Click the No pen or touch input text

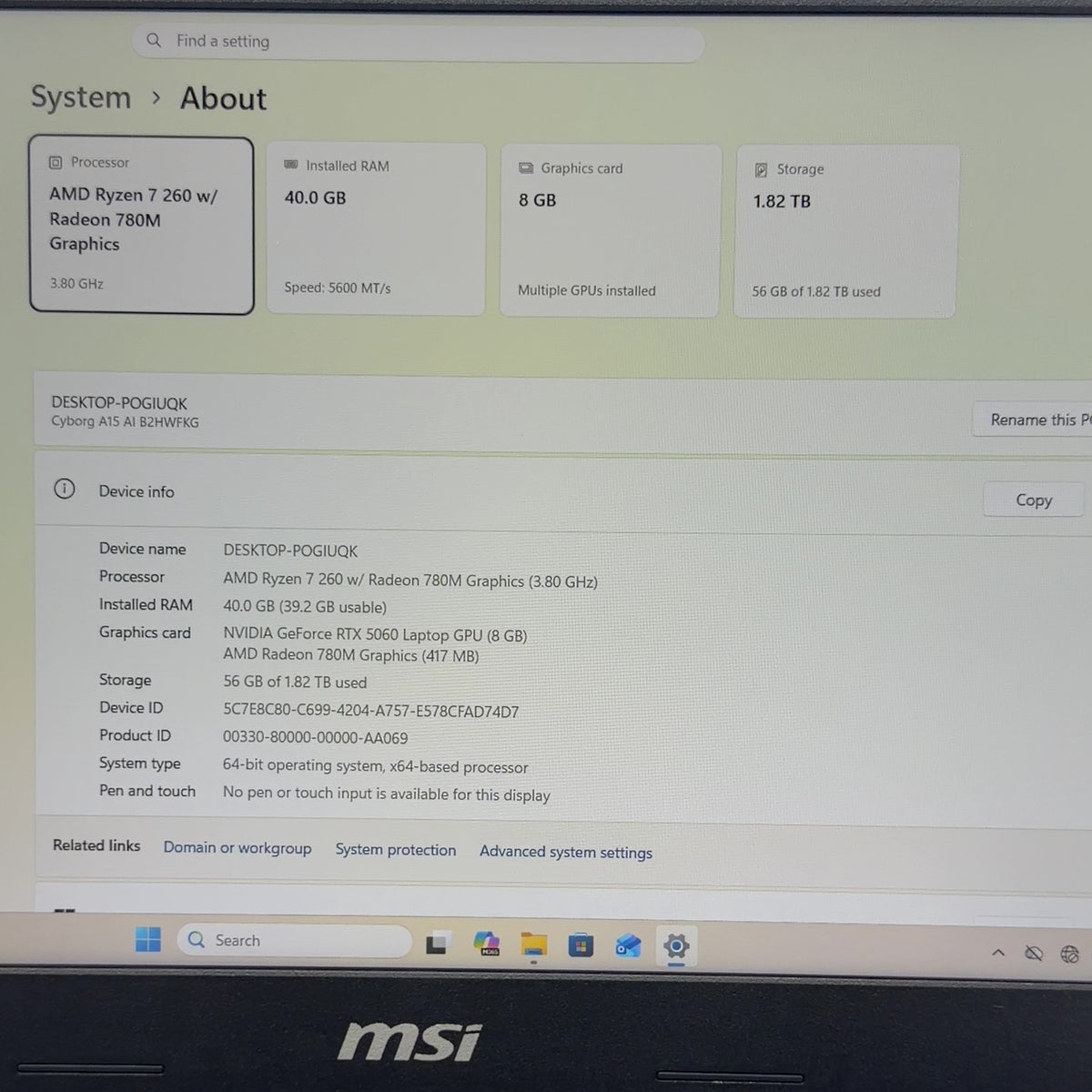click(x=387, y=794)
